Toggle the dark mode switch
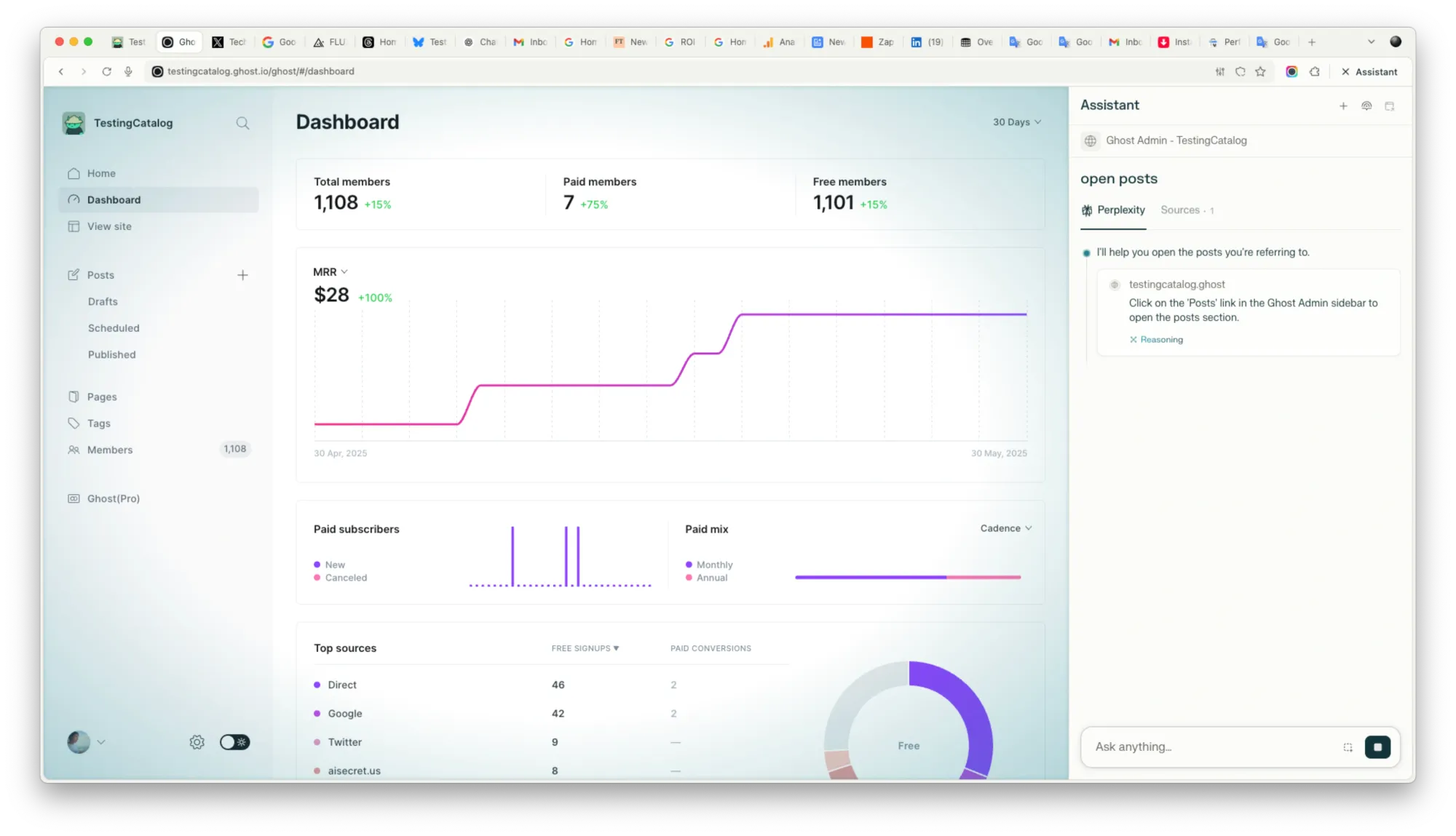 (234, 742)
